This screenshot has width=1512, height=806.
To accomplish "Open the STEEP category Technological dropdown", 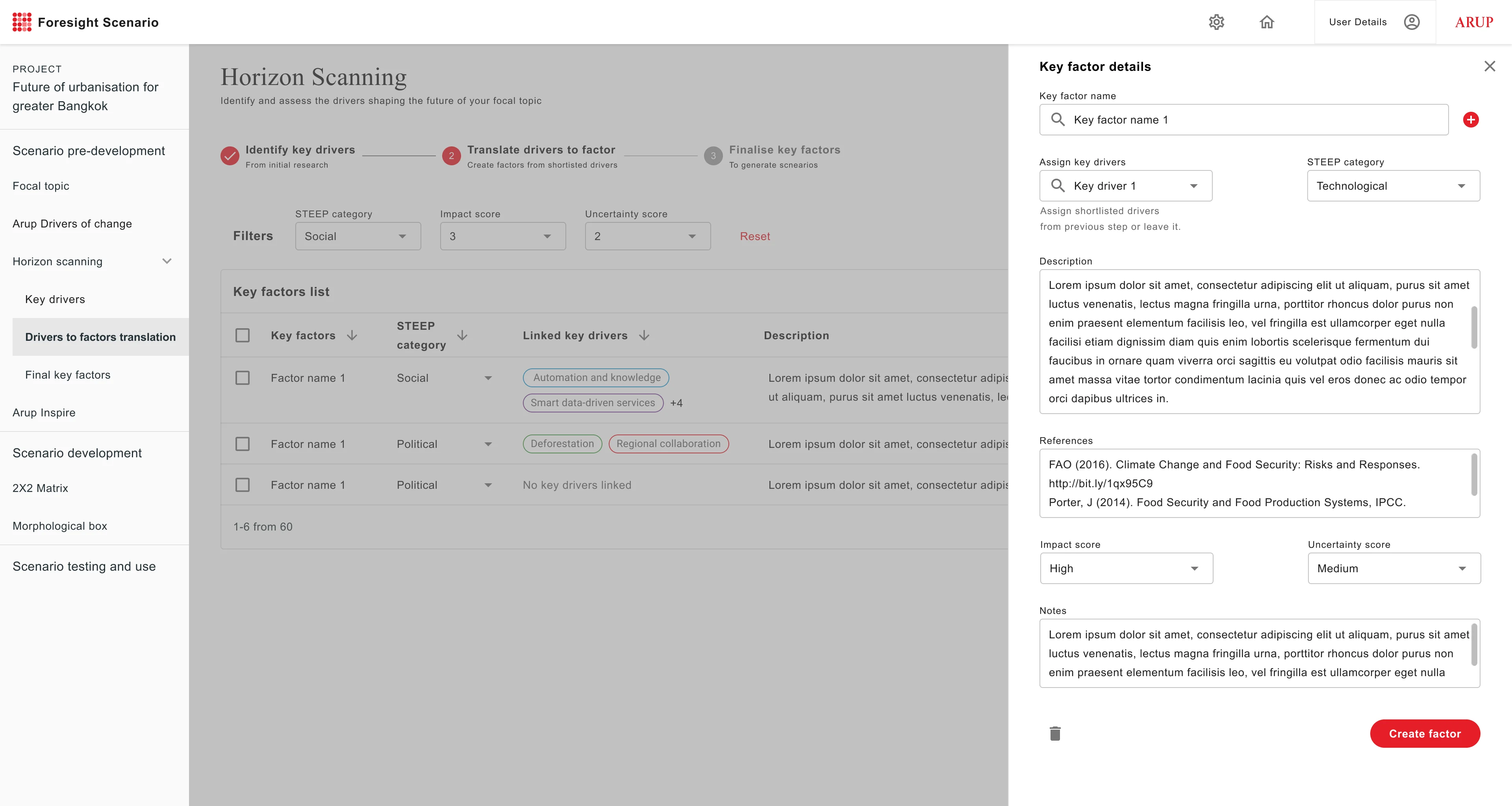I will click(x=1393, y=186).
